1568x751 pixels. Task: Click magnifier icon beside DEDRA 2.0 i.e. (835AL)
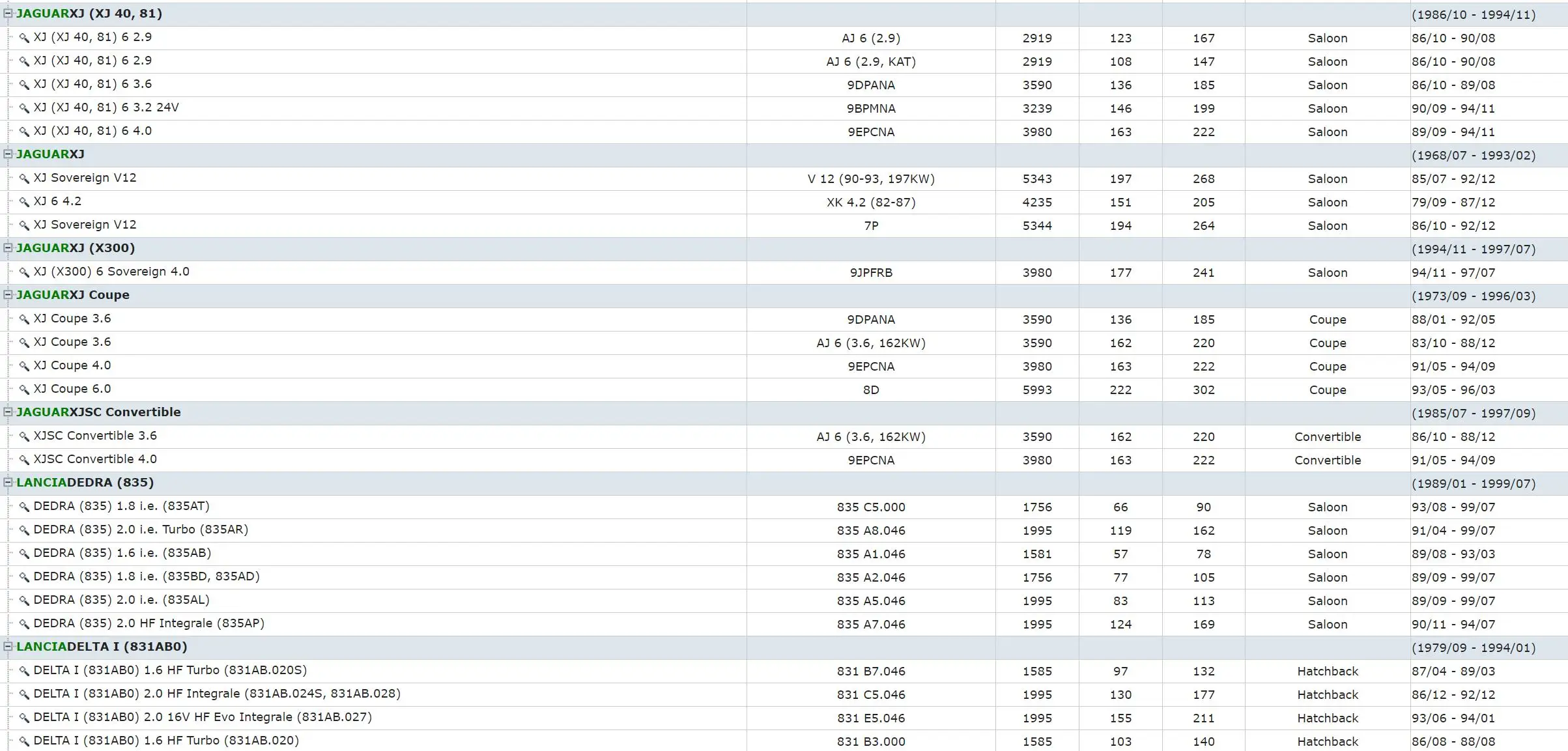pos(24,601)
